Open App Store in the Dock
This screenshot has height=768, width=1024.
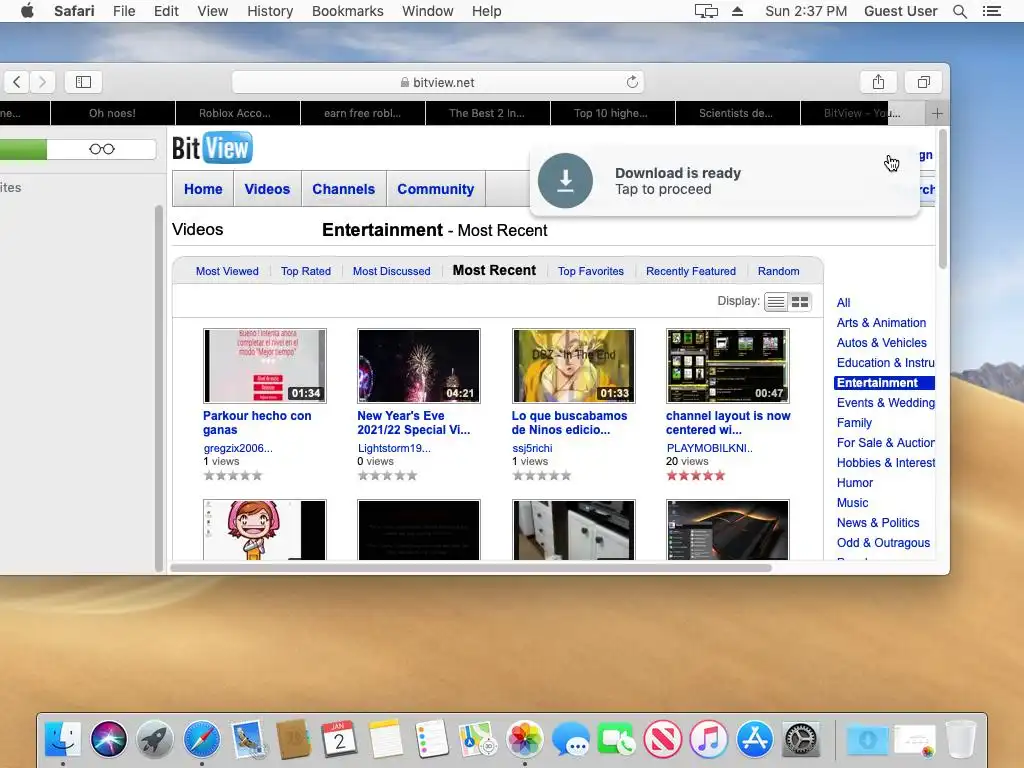point(754,739)
